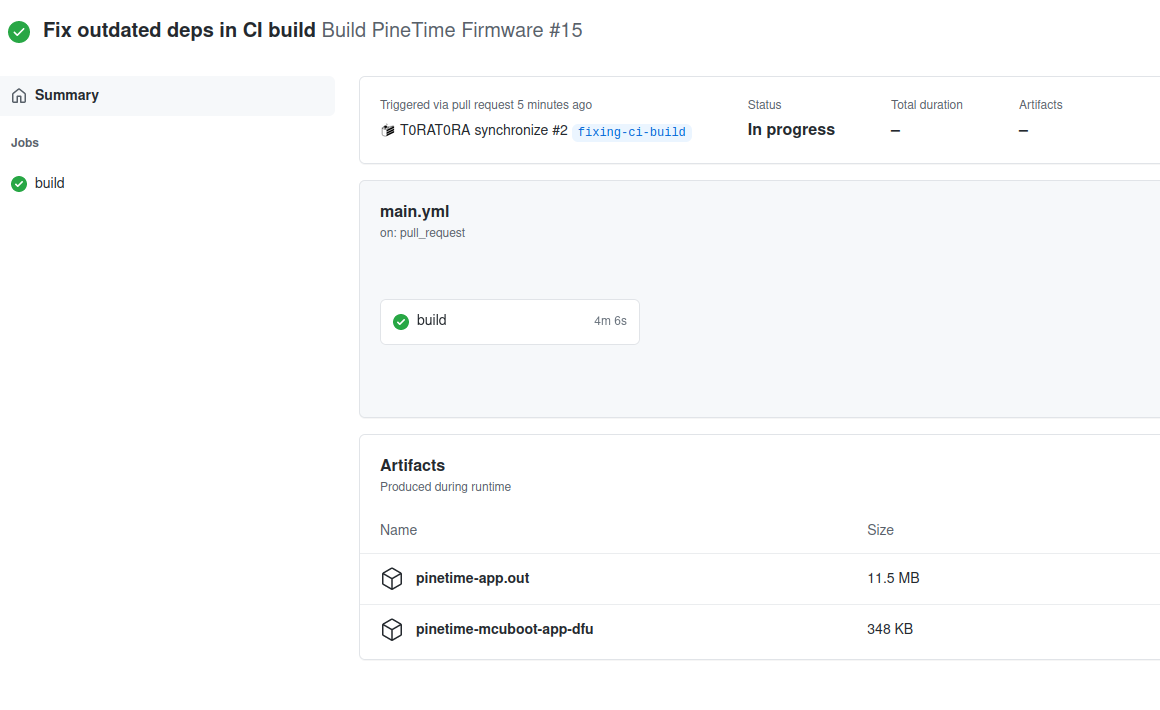1160x710 pixels.
Task: Click the home icon next to Summary
Action: click(19, 95)
